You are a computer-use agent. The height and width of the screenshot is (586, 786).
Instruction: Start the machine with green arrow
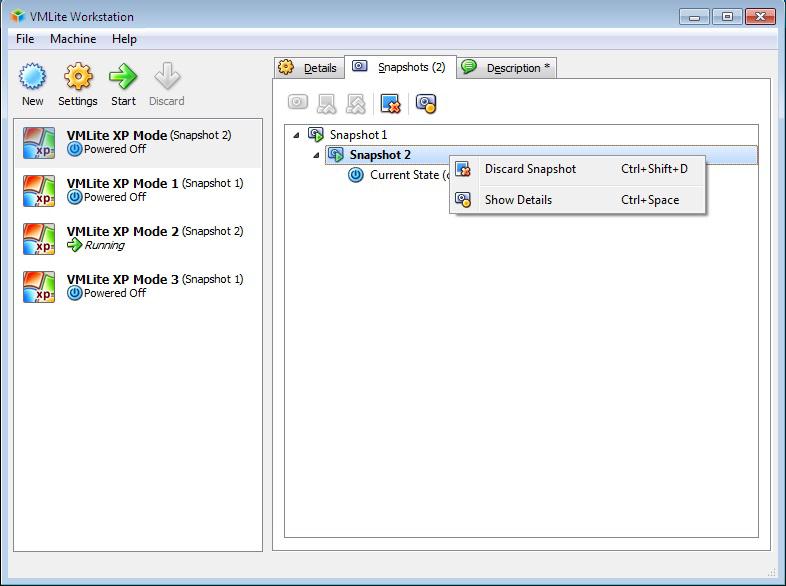click(x=123, y=77)
